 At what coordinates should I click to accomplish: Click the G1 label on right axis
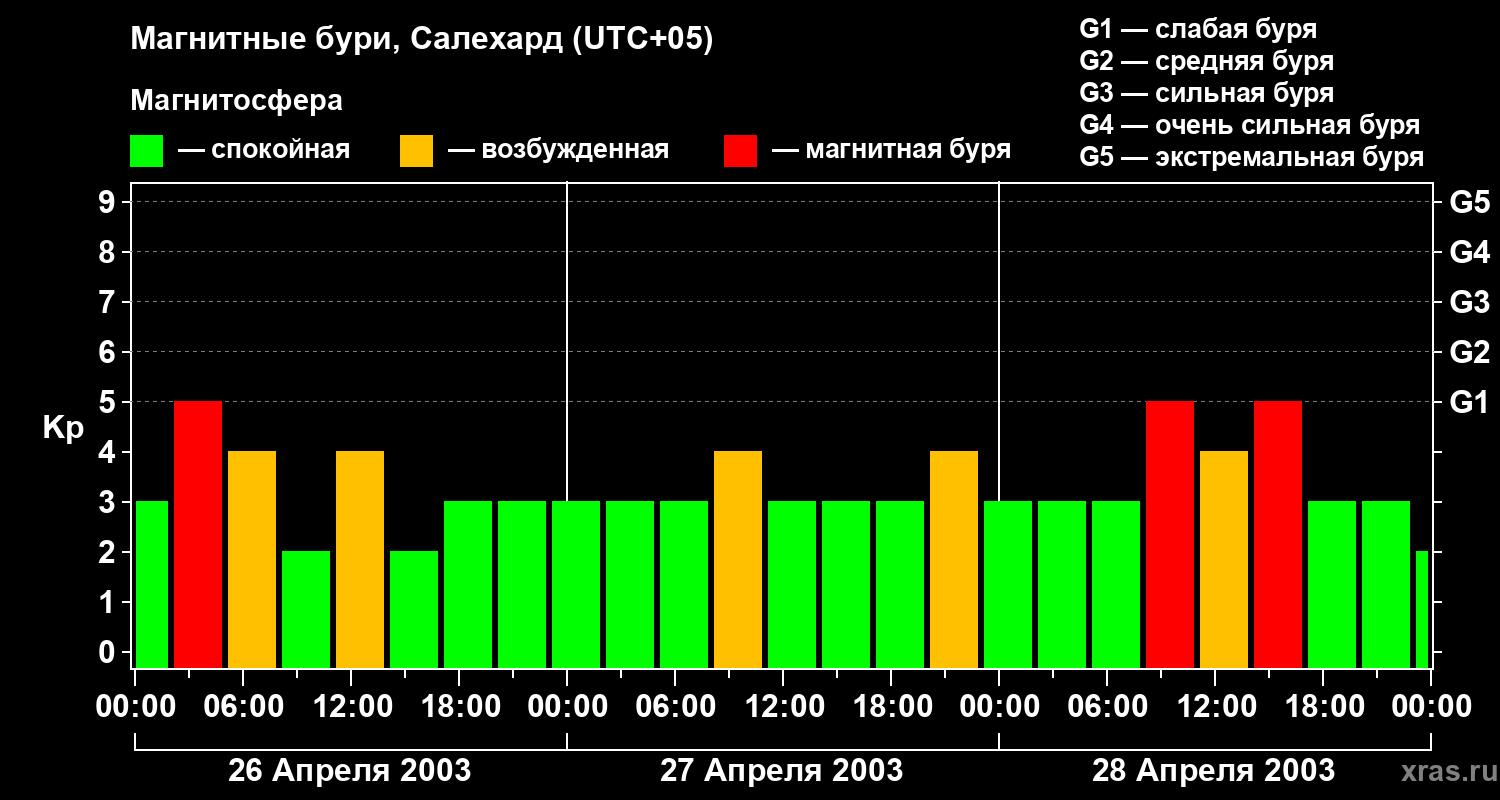1469,402
